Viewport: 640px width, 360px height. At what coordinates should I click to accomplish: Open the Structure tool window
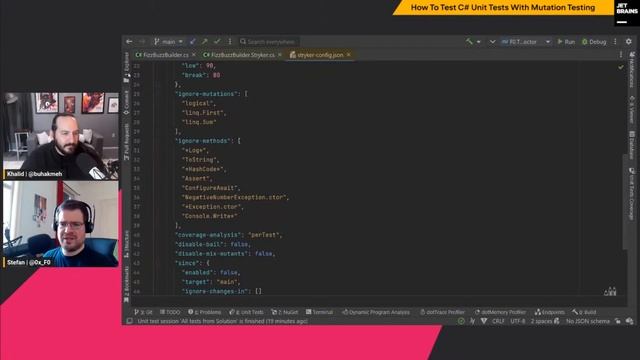pyautogui.click(x=127, y=244)
